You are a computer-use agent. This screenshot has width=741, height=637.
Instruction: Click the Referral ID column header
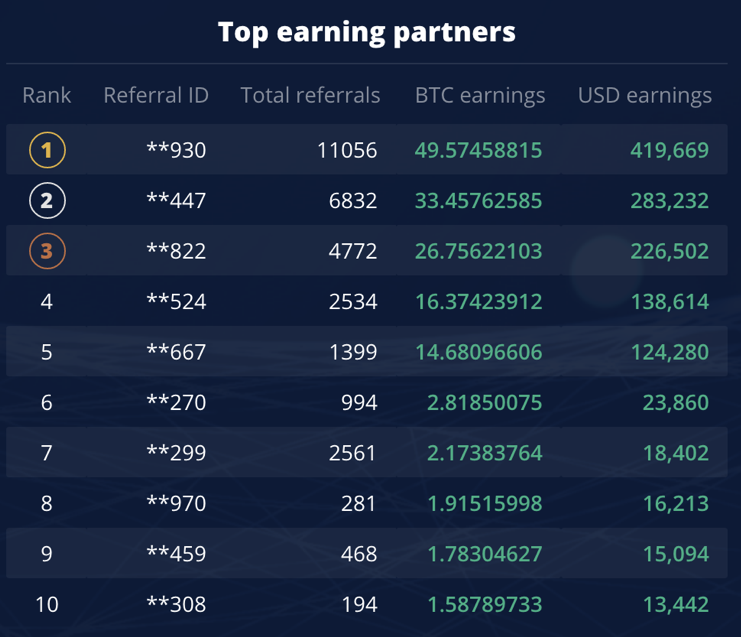[156, 96]
